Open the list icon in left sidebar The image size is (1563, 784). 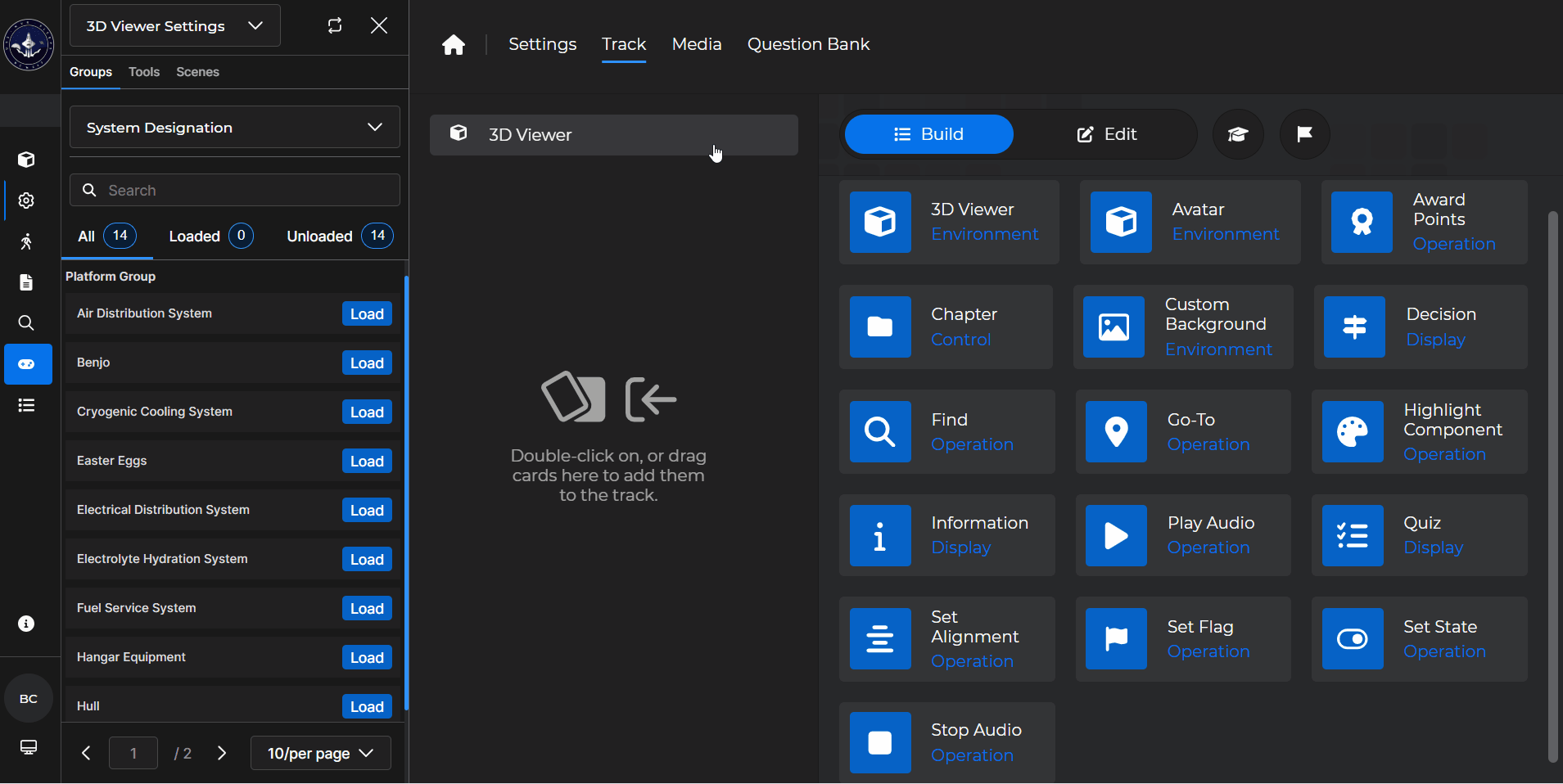[x=26, y=405]
